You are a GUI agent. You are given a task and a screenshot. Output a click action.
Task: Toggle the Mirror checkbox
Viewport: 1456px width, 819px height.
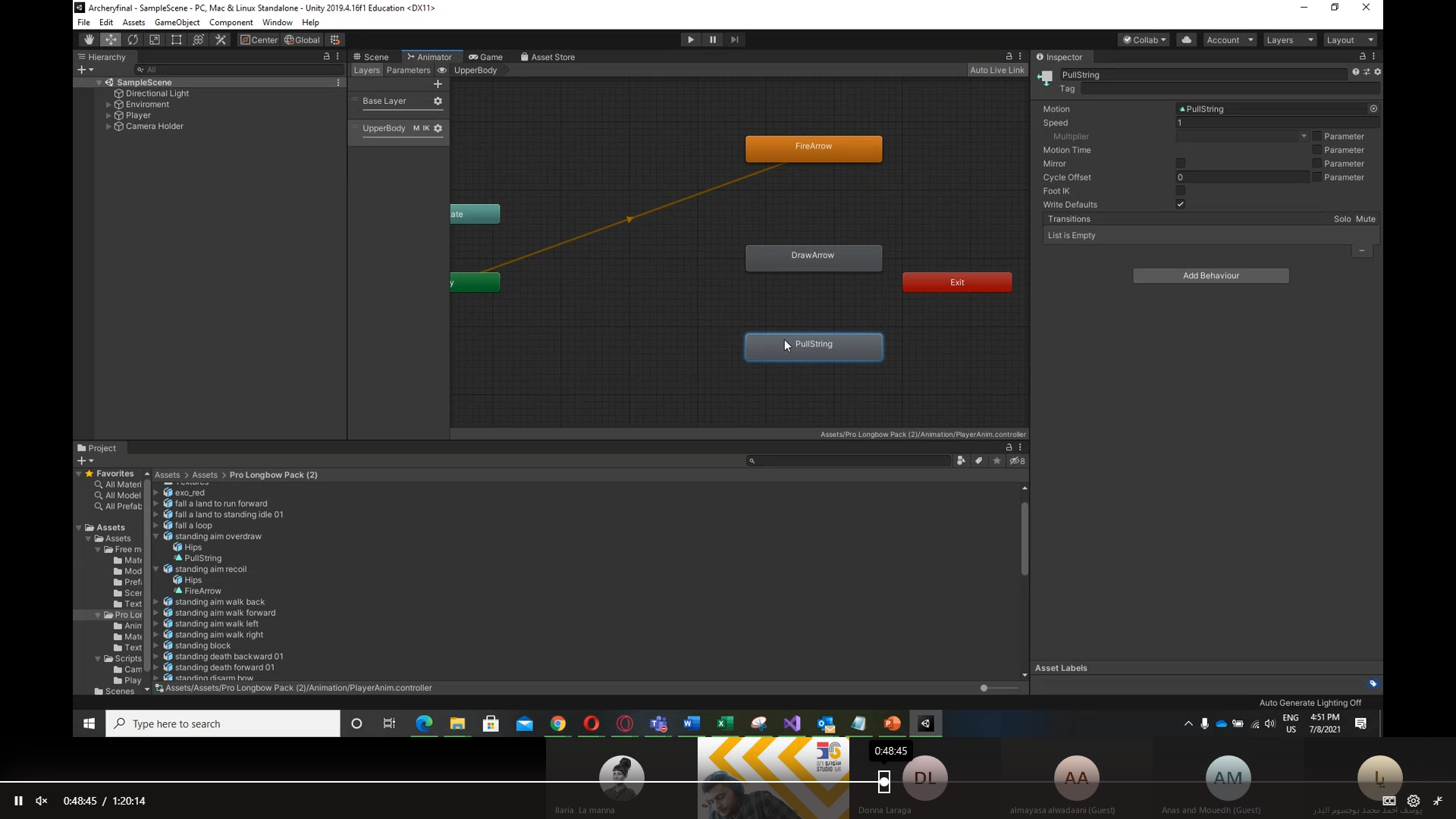click(1181, 164)
